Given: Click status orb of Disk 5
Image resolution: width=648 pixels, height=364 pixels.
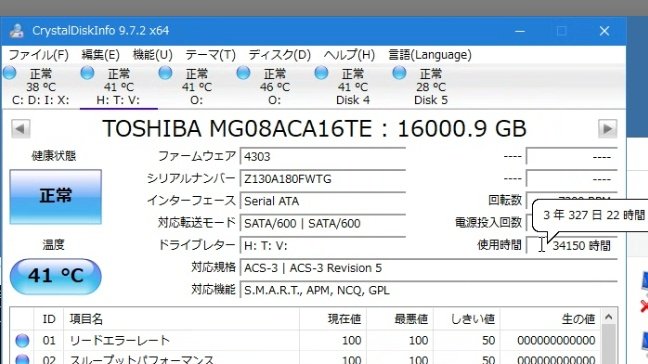Looking at the screenshot, I should pos(399,73).
